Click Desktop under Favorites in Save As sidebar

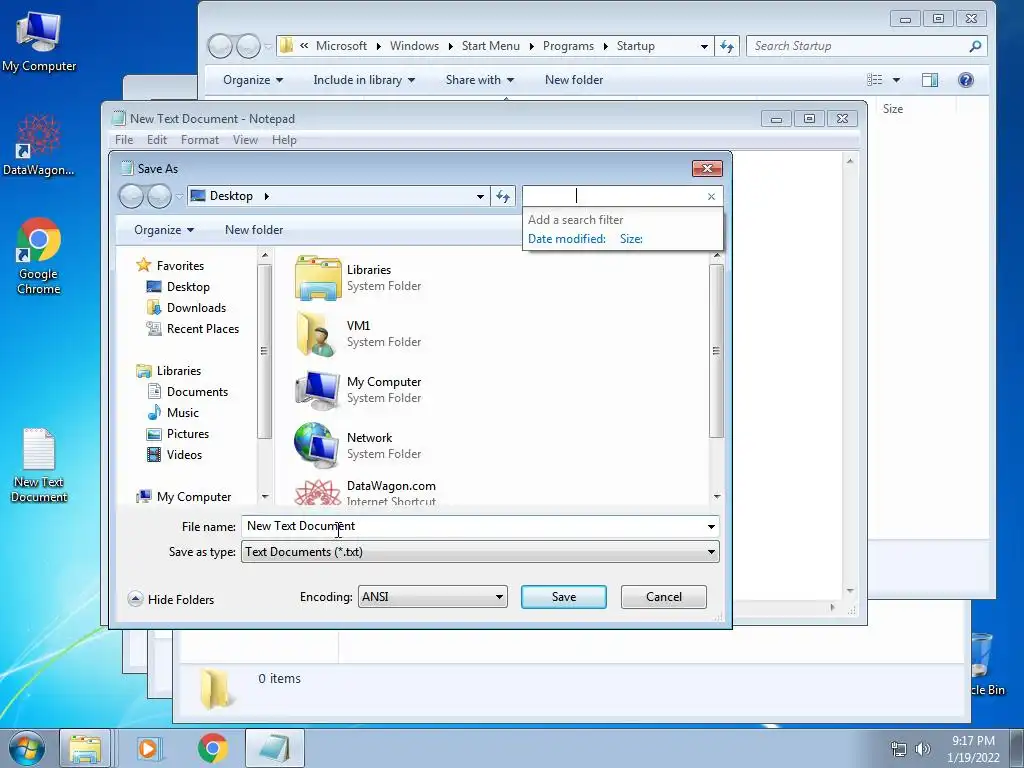tap(188, 287)
